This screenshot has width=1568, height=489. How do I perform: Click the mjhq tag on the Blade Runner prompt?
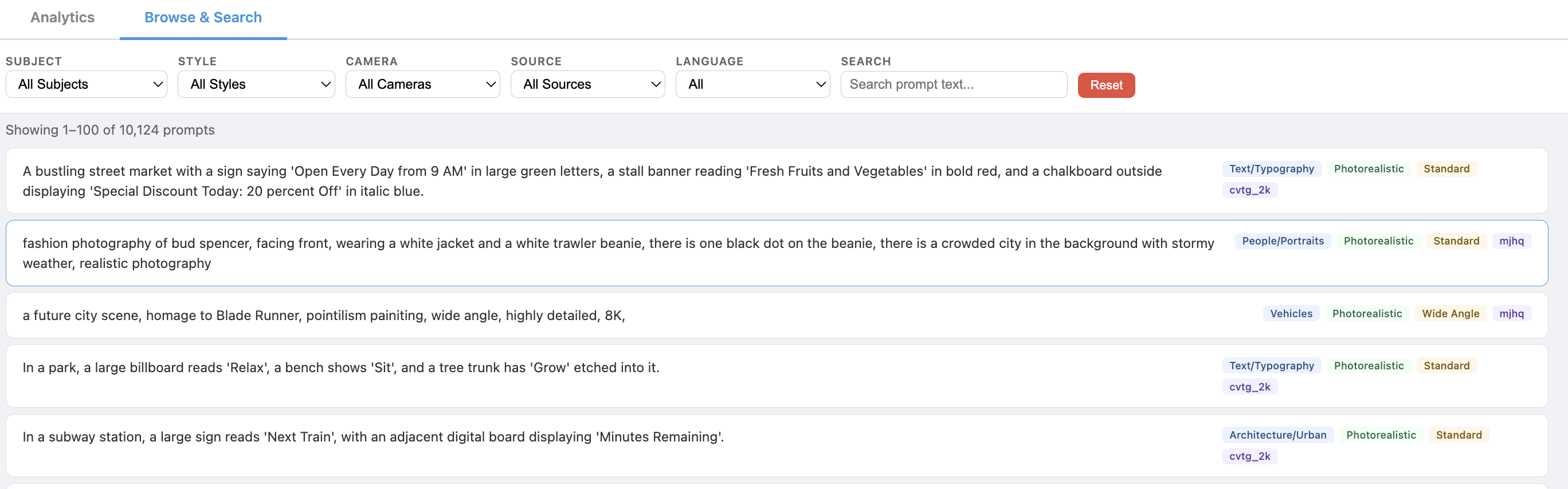click(x=1512, y=313)
